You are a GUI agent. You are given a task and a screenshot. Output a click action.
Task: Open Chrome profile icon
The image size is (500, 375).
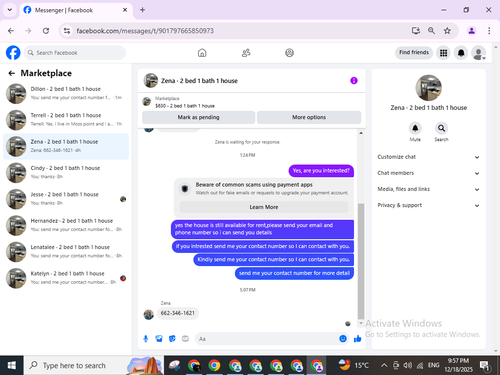(x=471, y=31)
